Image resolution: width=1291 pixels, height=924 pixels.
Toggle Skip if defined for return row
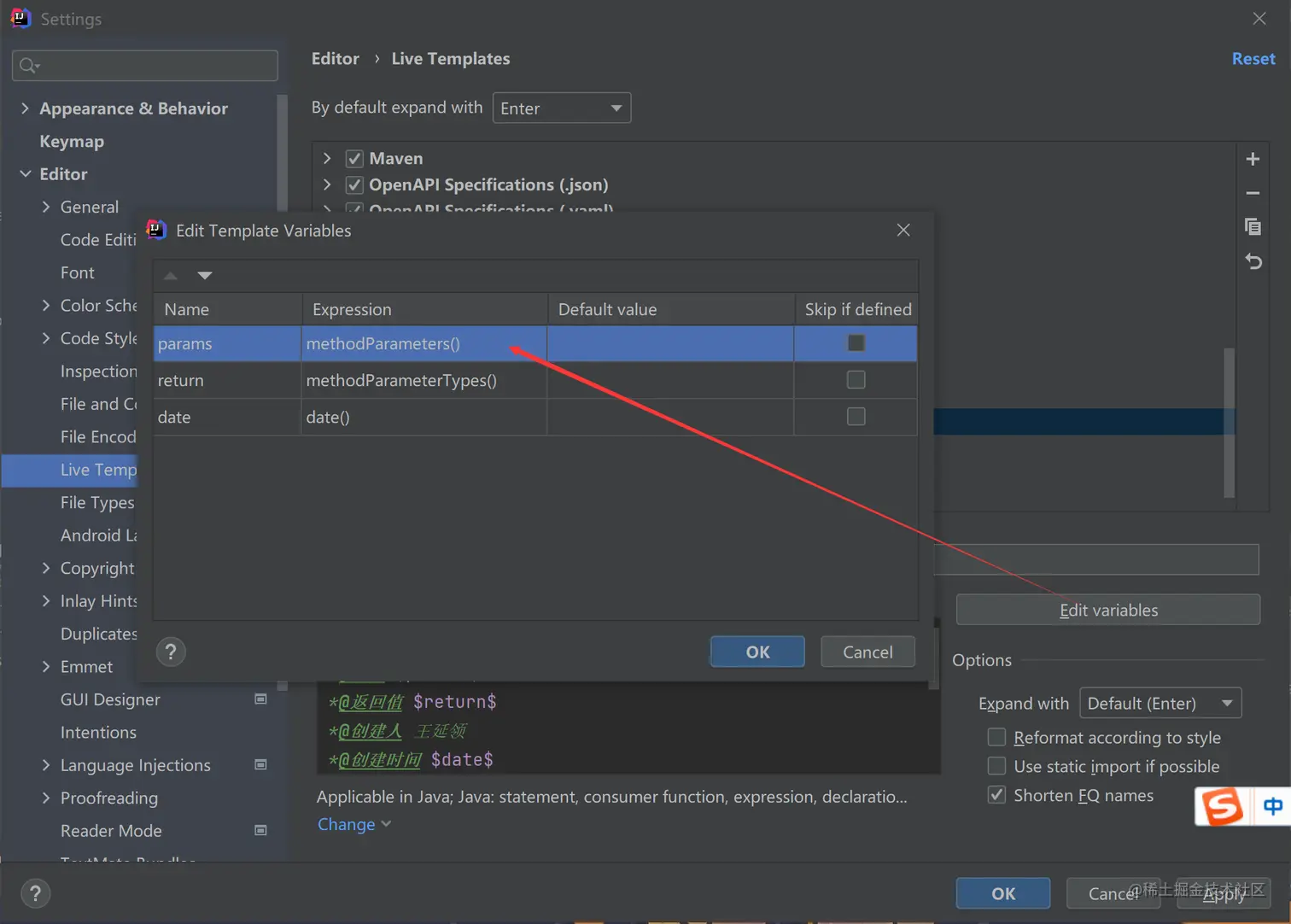[x=856, y=380]
